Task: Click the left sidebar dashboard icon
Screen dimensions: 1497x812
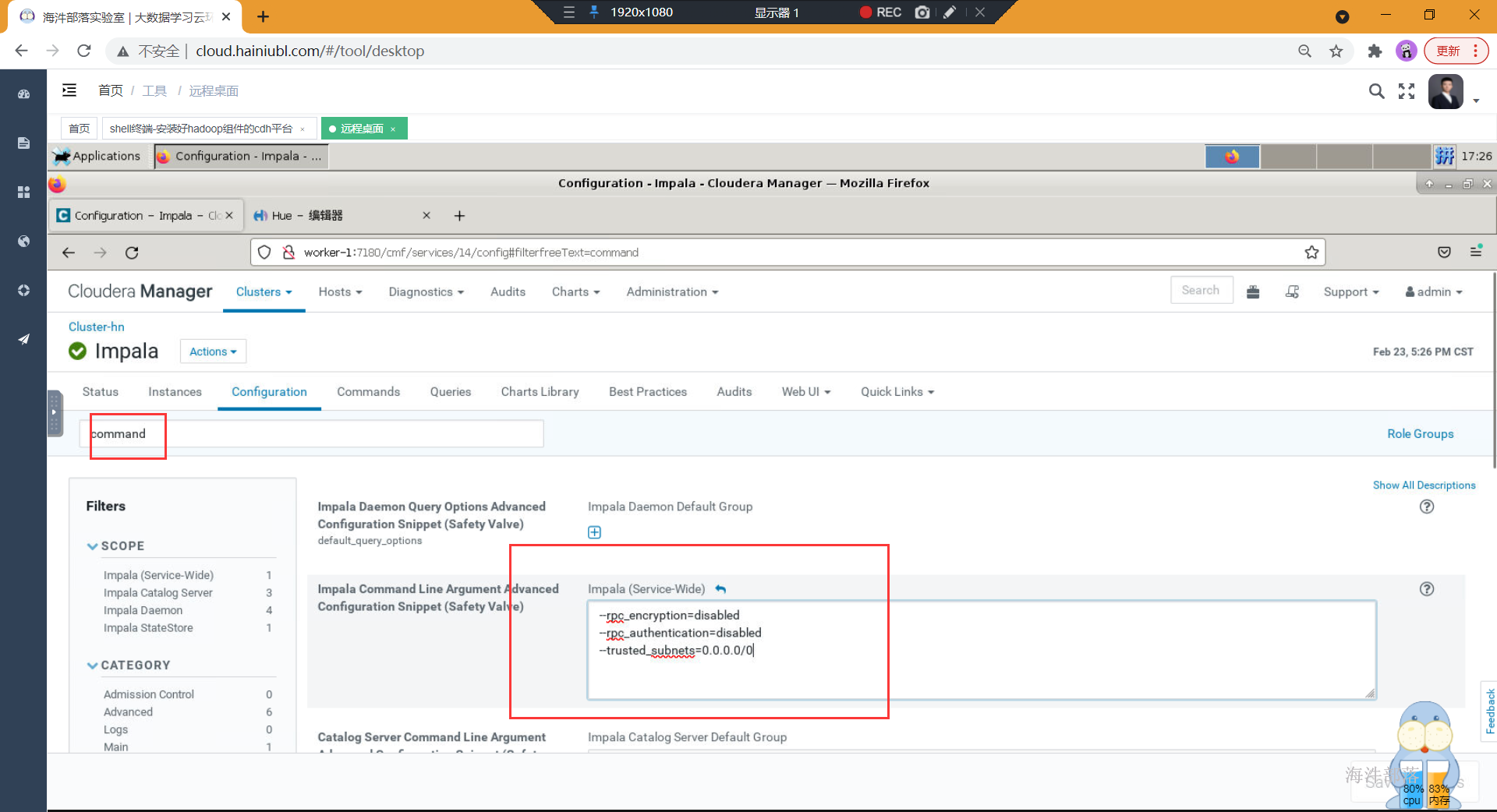Action: [23, 94]
